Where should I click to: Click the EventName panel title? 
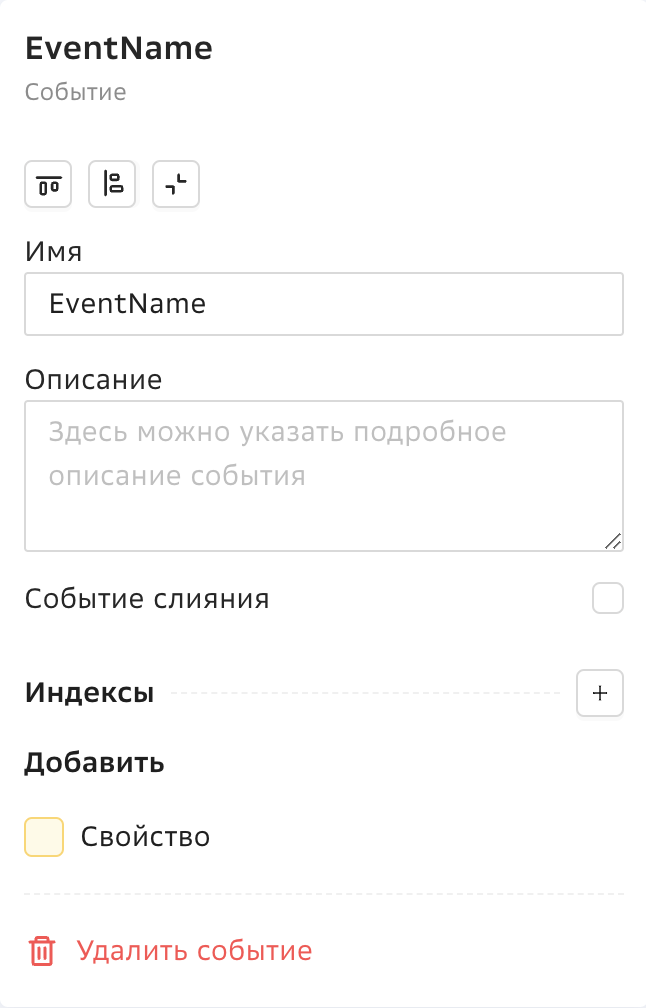[119, 48]
